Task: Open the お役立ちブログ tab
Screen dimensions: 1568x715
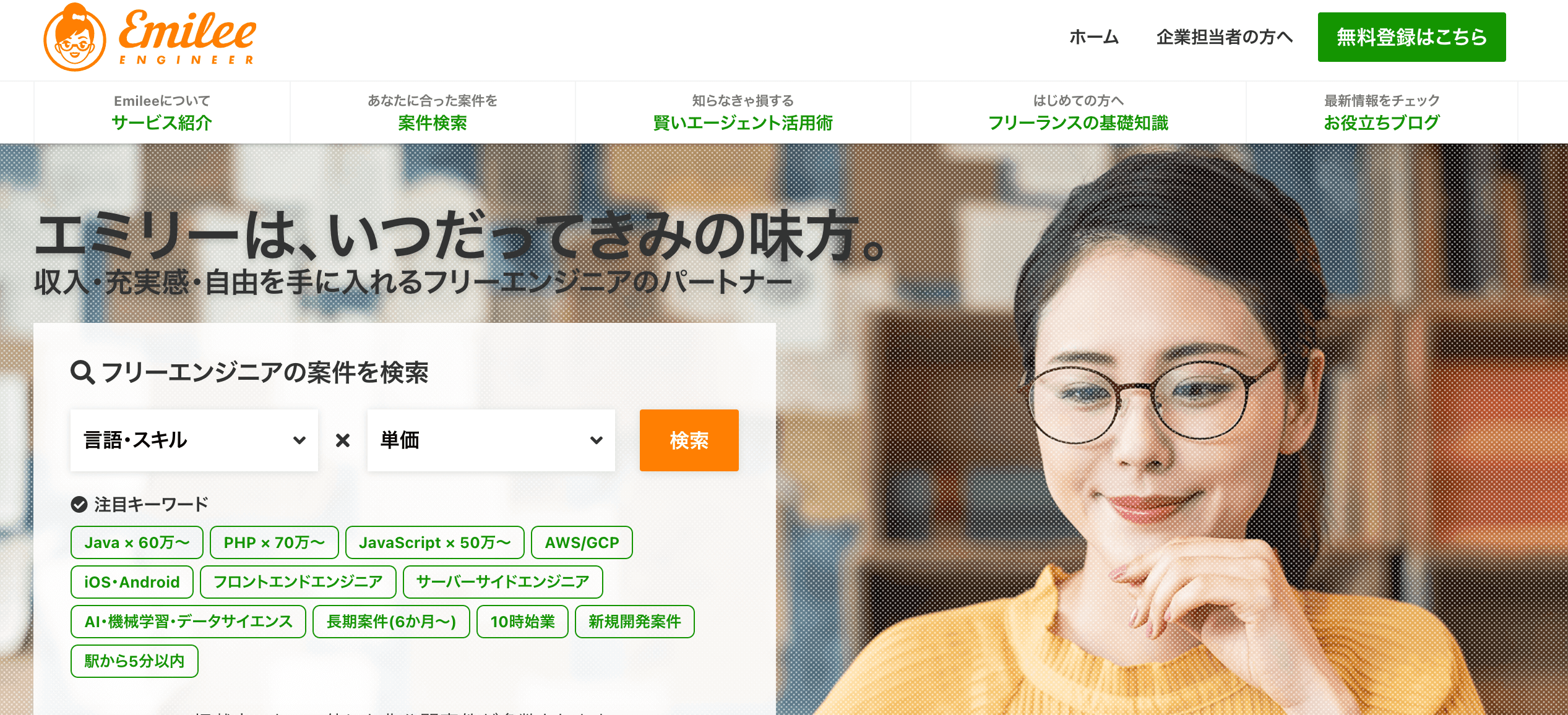Action: (x=1382, y=112)
